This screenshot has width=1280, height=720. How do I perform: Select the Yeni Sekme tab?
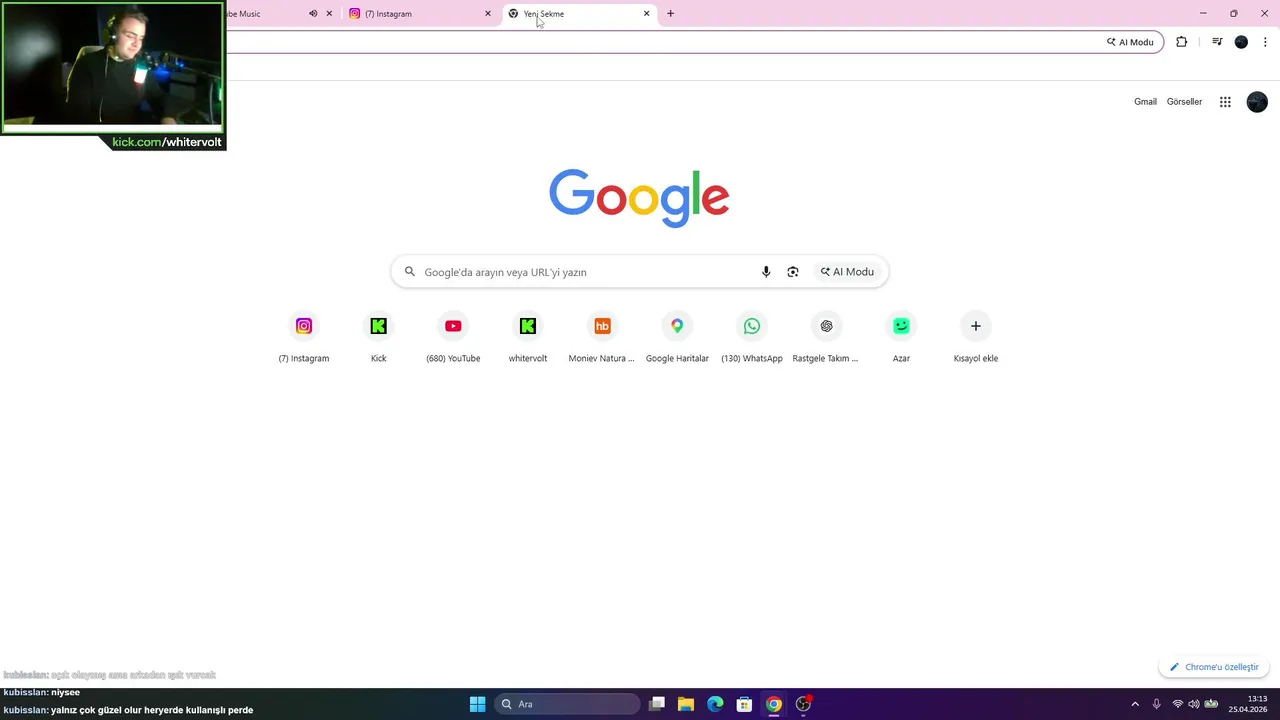[x=578, y=14]
